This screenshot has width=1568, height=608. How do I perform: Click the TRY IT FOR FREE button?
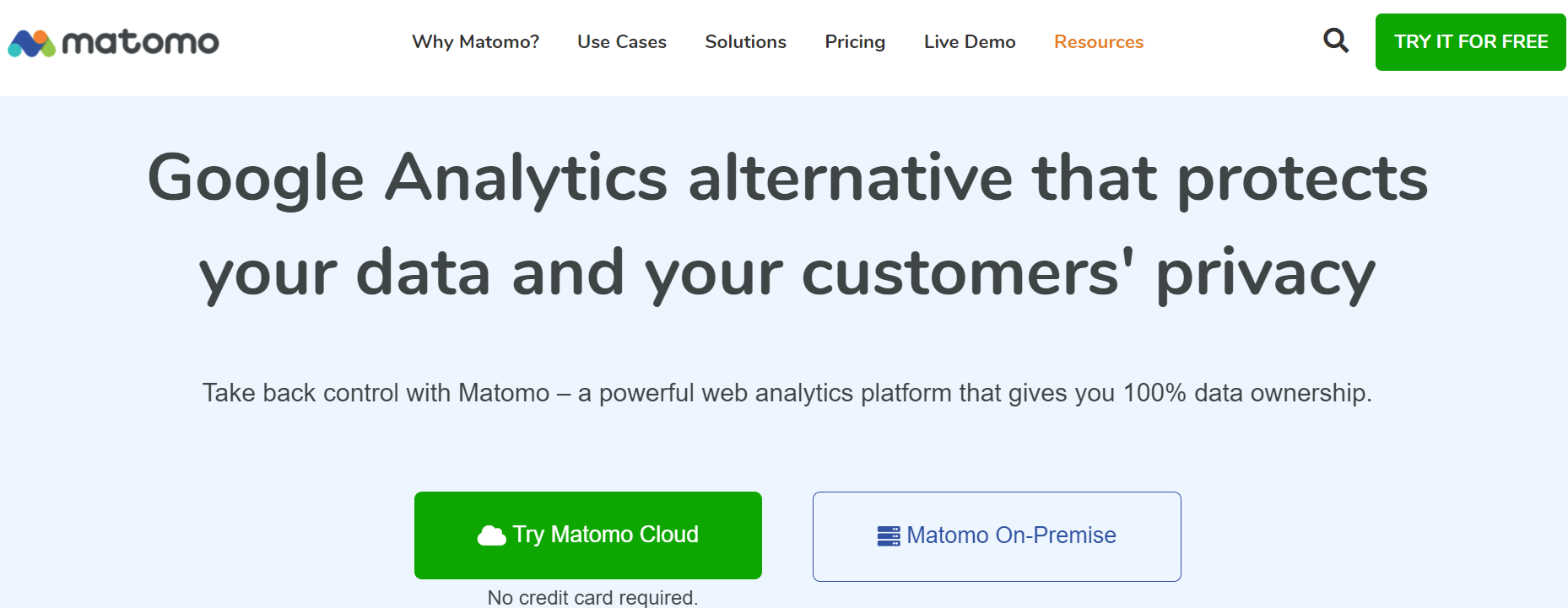tap(1471, 42)
